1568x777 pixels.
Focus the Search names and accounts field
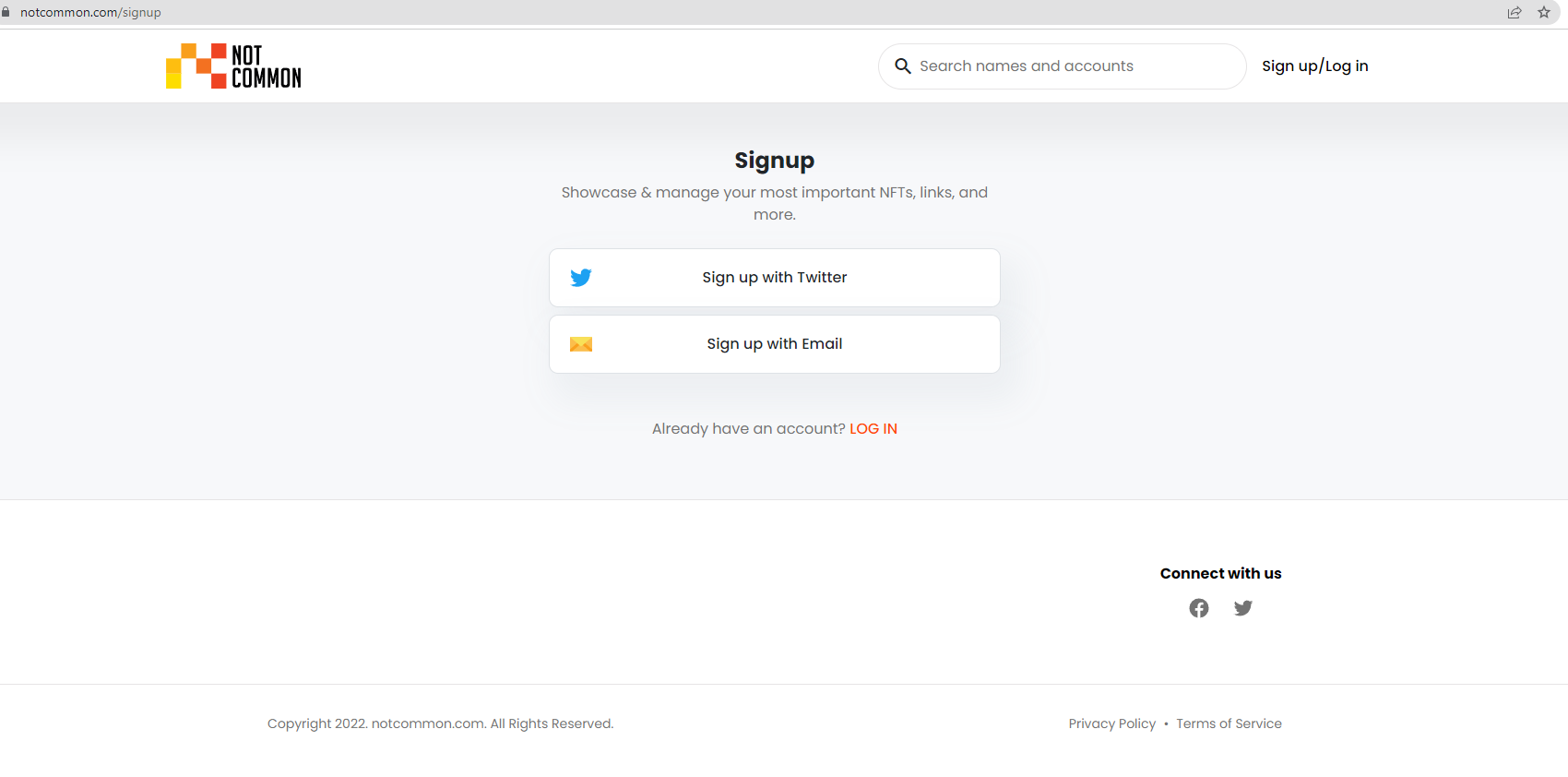1063,66
